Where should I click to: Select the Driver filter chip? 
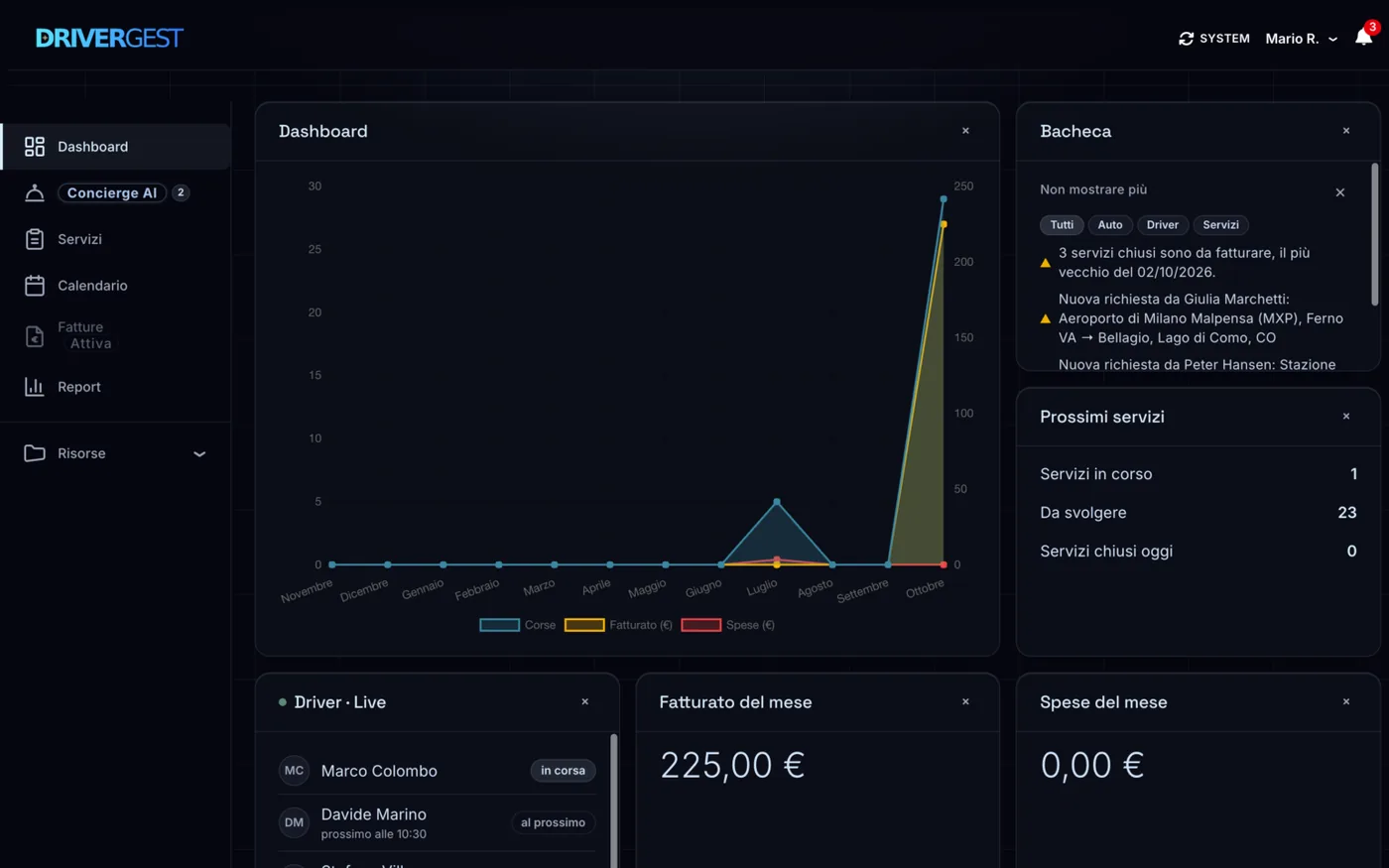(1163, 225)
